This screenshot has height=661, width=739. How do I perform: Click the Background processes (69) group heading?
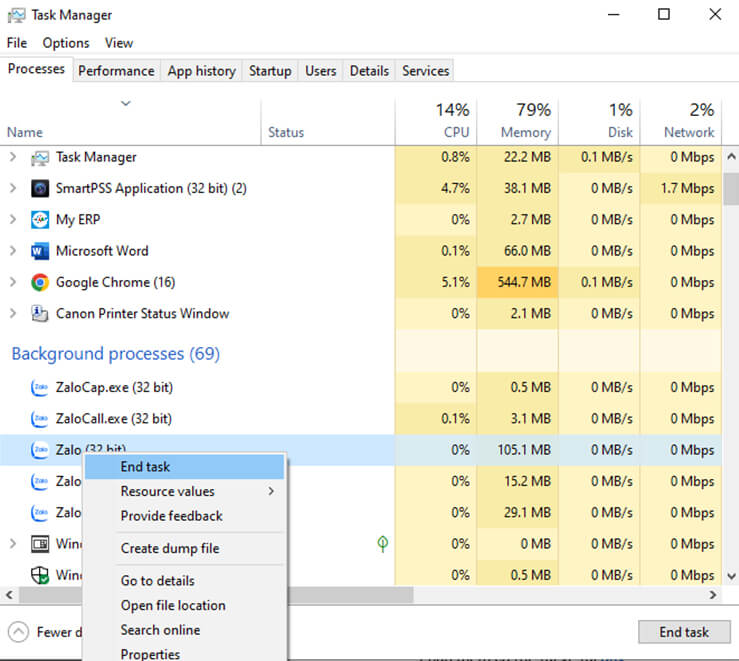pos(115,353)
